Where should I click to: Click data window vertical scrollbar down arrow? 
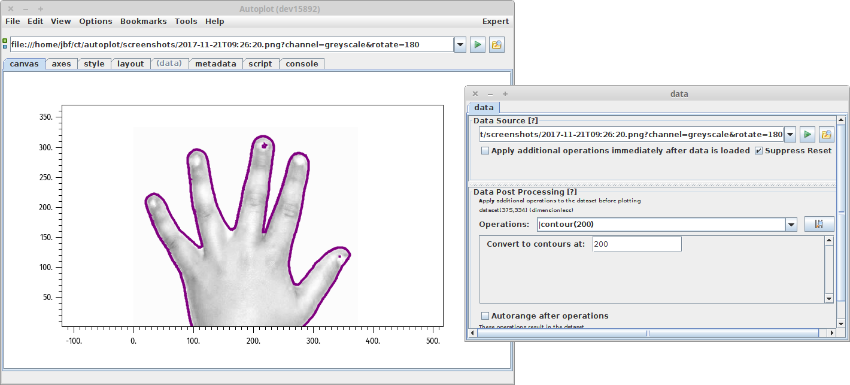pos(841,324)
